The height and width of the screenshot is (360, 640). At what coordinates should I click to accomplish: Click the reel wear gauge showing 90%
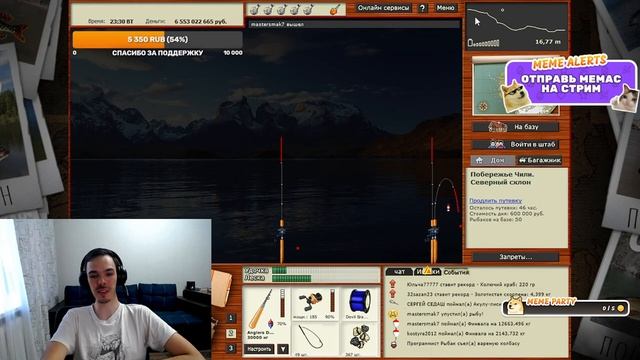tap(332, 301)
